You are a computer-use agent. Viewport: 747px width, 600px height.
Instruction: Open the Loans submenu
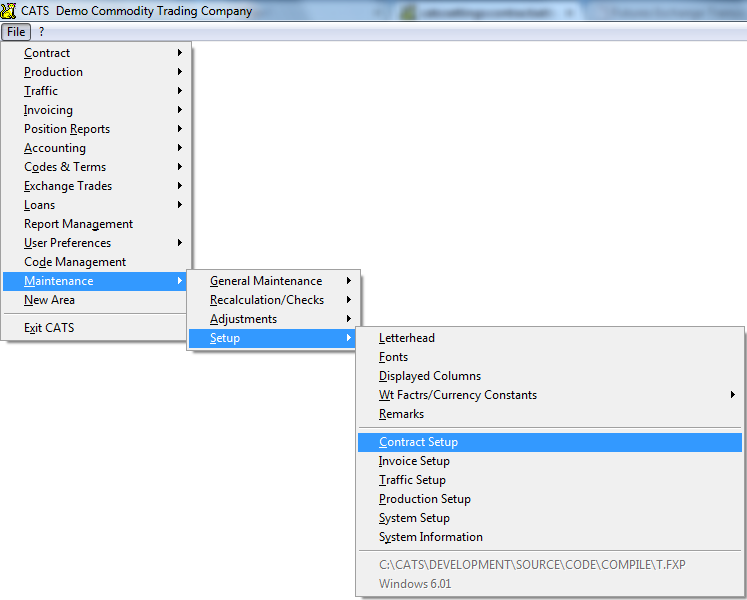[x=97, y=205]
